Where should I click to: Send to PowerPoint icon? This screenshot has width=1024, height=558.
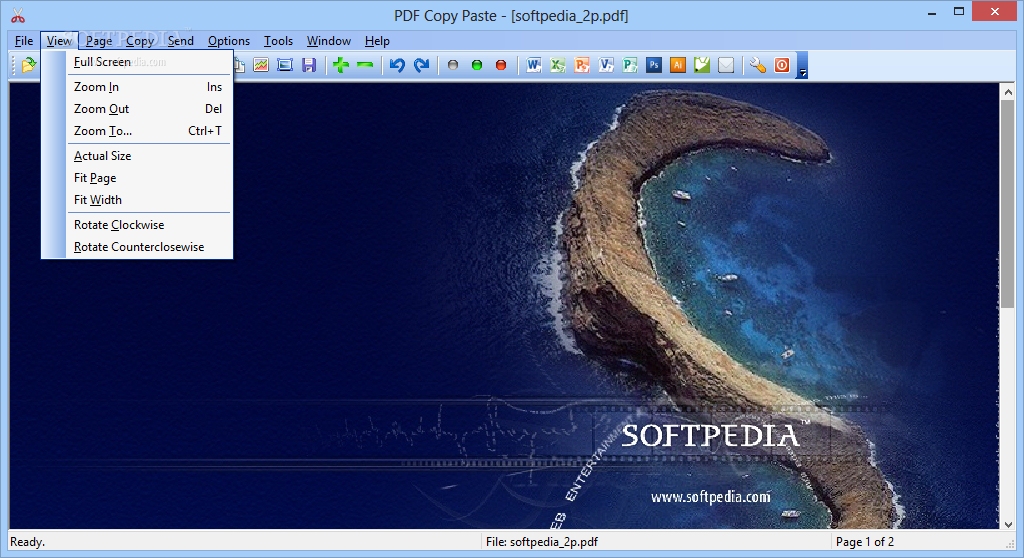click(582, 65)
